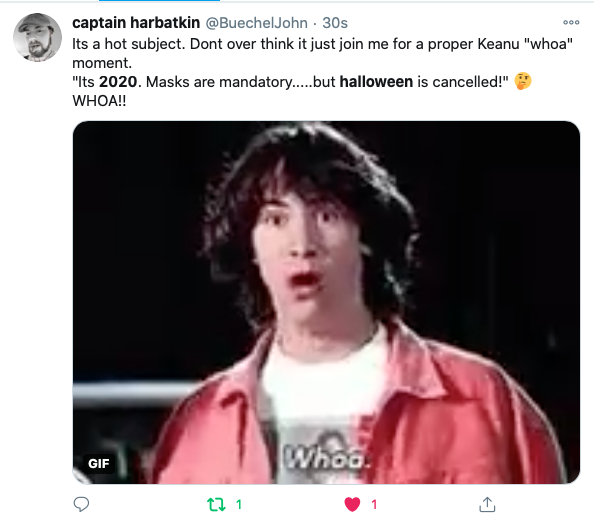Click the Whoa caption inside the GIF
The width and height of the screenshot is (594, 522).
pos(327,457)
